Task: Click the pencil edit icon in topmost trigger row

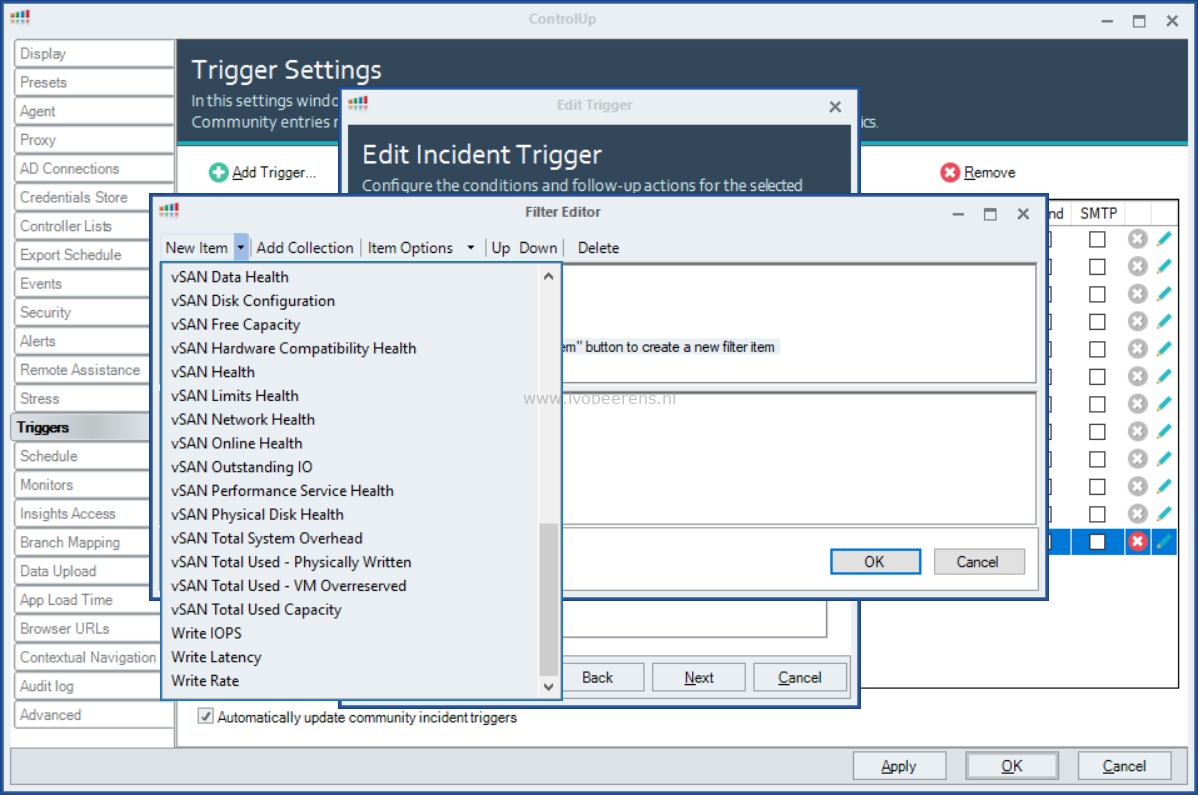Action: click(x=1164, y=239)
